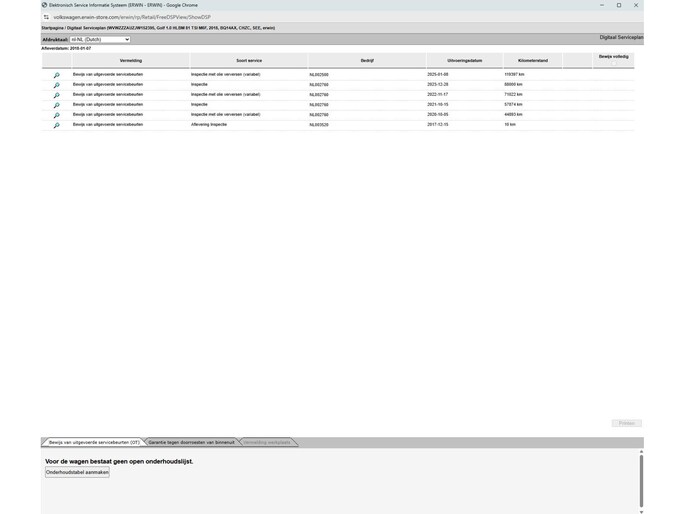Image resolution: width=685 pixels, height=514 pixels.
Task: Open the Aflevering Inspectie record magnifier icon
Action: (x=56, y=125)
